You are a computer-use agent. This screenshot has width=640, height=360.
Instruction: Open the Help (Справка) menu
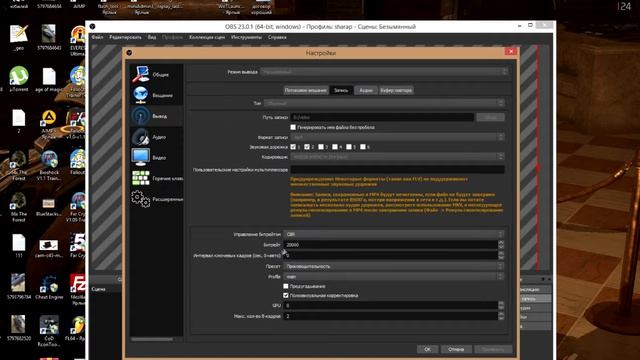tap(277, 37)
